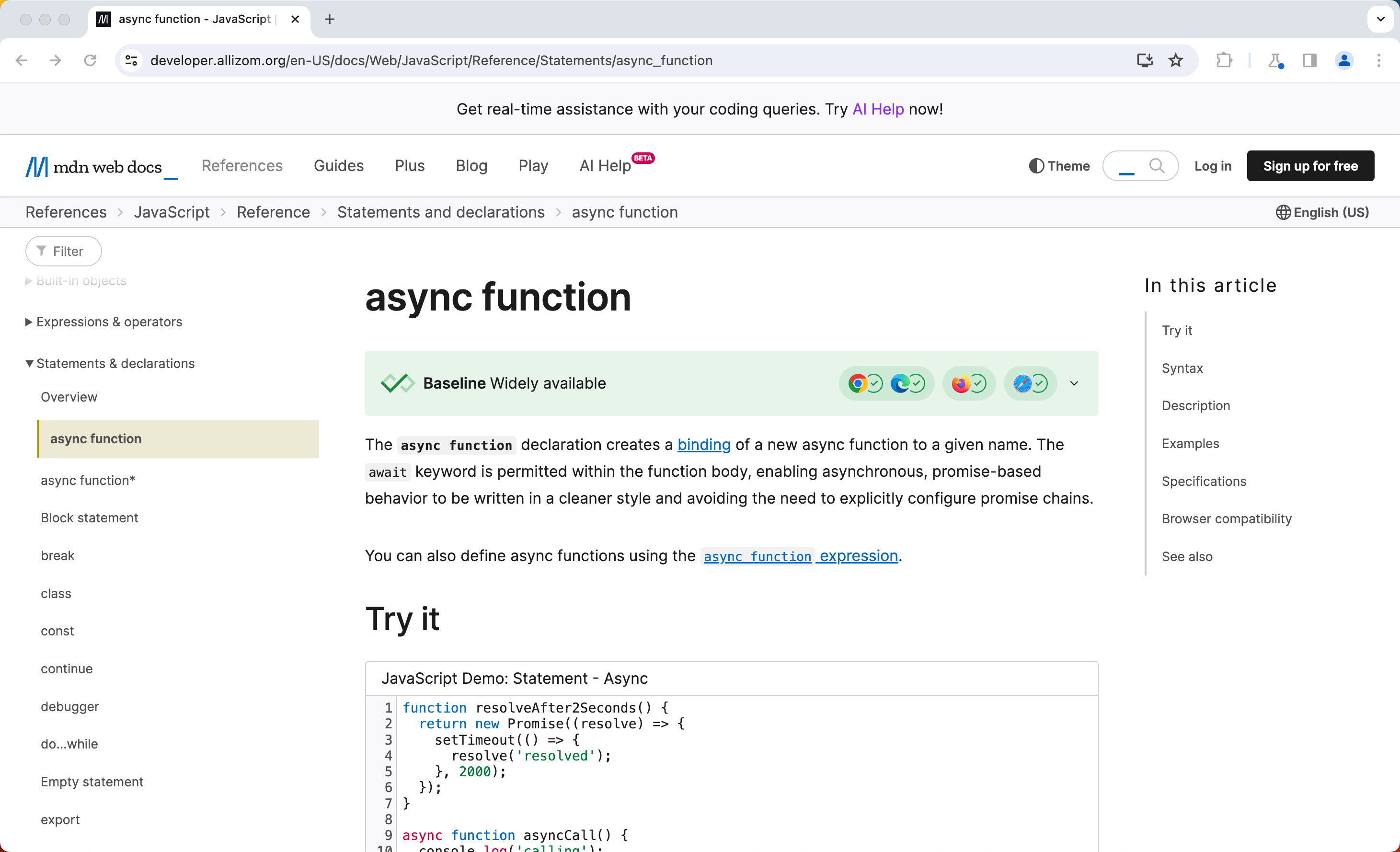
Task: Click the bookmark/star icon in address bar
Action: click(1175, 60)
